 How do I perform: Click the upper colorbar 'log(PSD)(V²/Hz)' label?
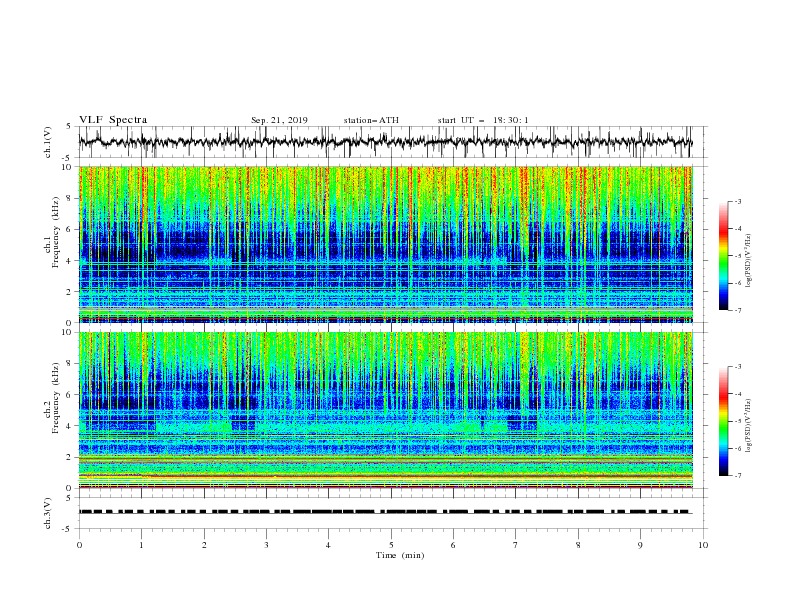[749, 261]
